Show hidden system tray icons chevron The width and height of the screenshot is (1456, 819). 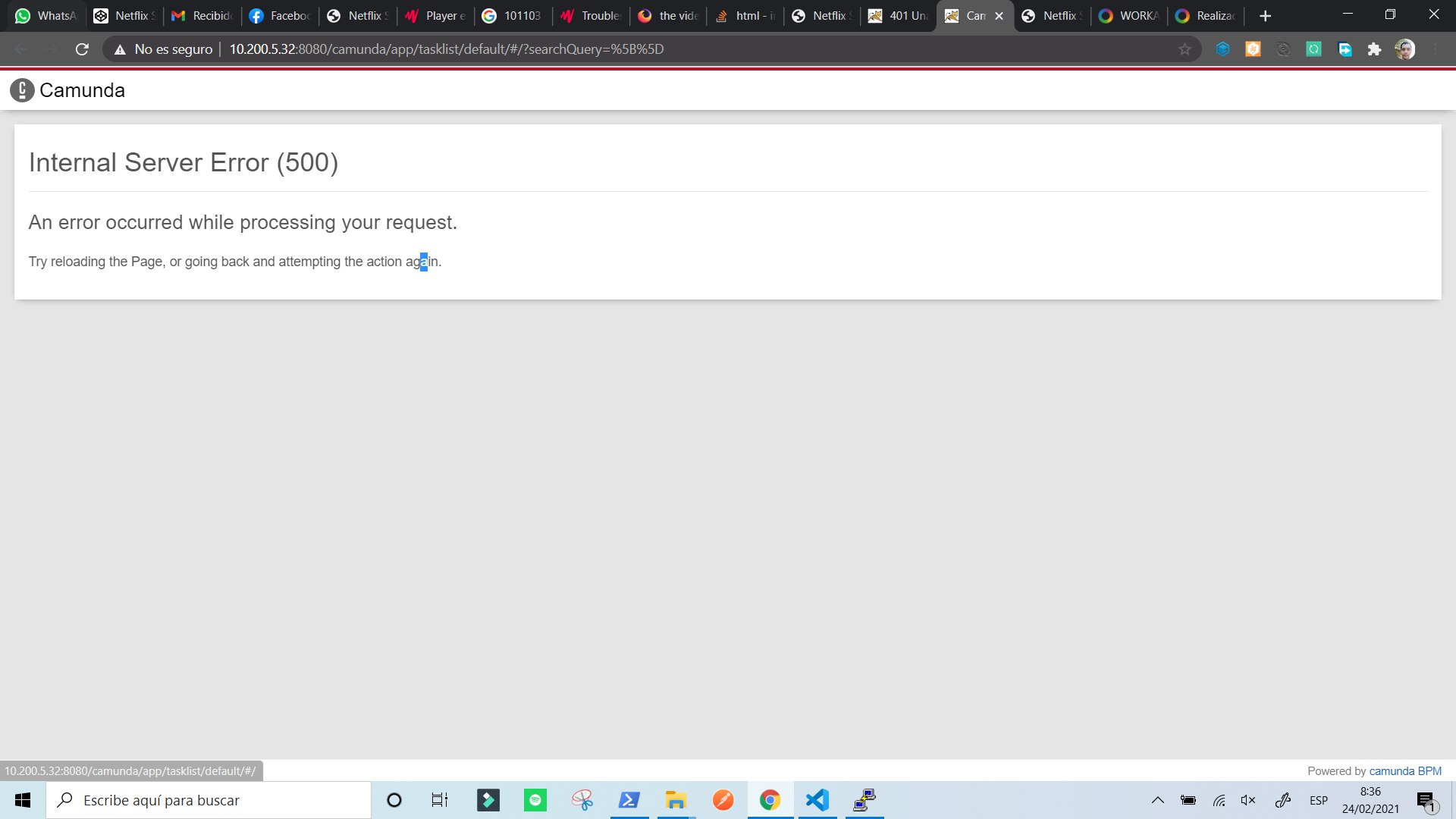point(1157,800)
